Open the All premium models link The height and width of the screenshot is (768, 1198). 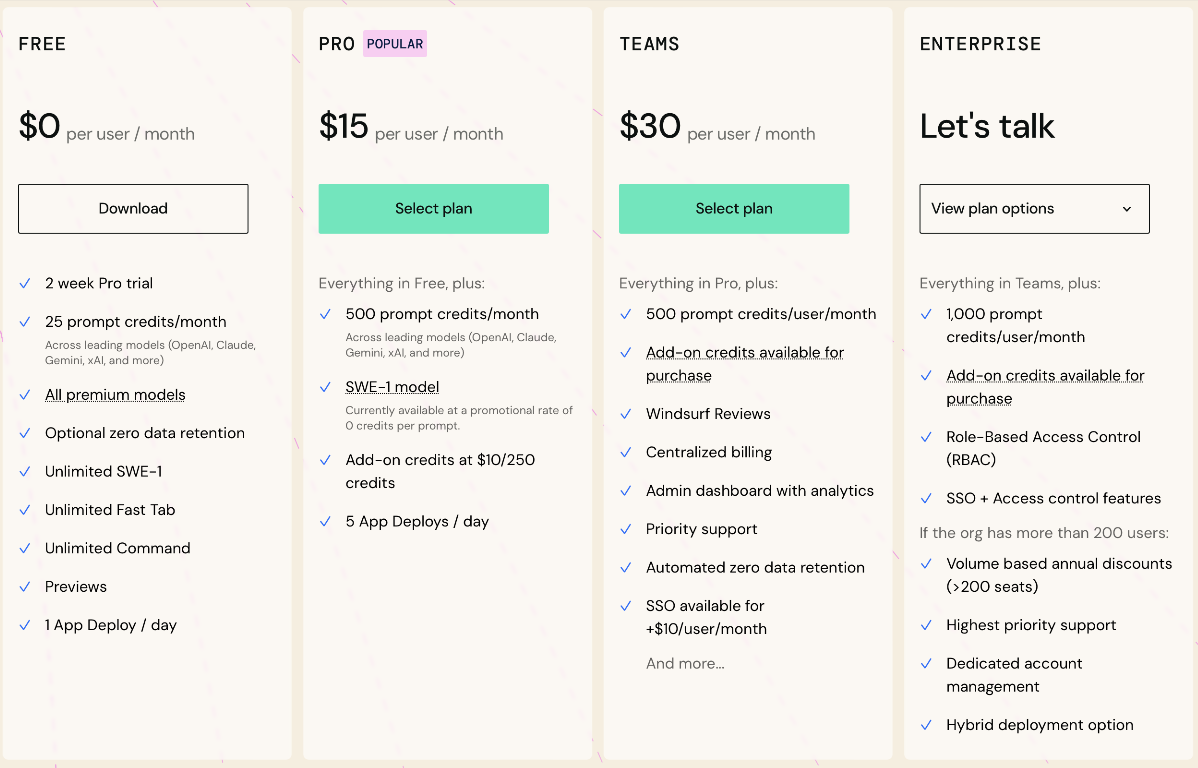pyautogui.click(x=115, y=395)
